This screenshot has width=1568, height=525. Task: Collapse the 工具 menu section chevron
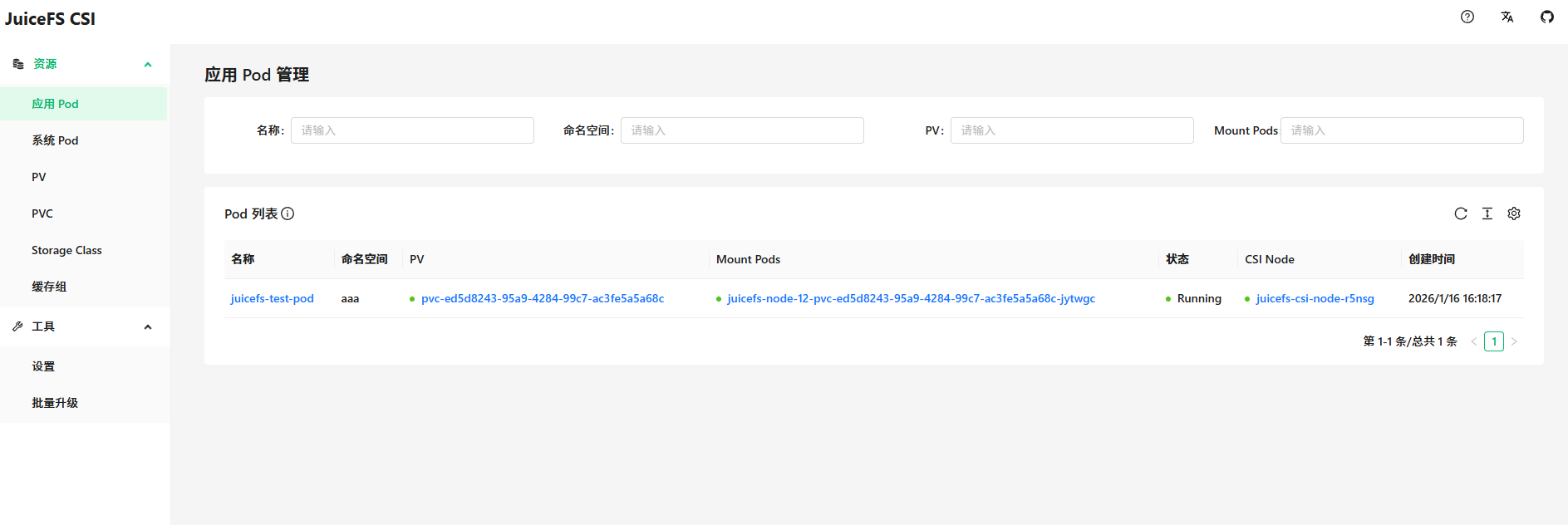pos(148,326)
